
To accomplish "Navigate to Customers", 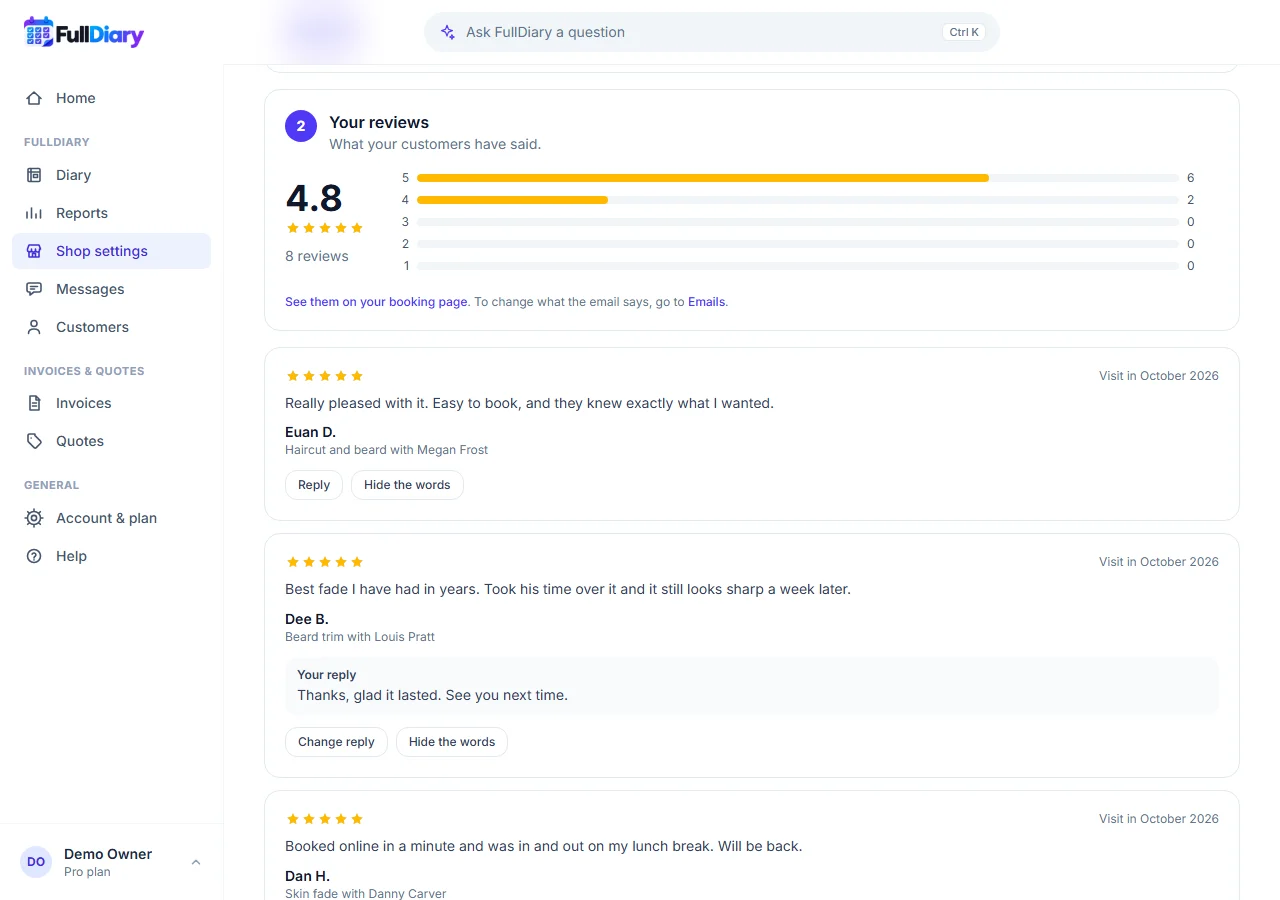I will coord(111,327).
